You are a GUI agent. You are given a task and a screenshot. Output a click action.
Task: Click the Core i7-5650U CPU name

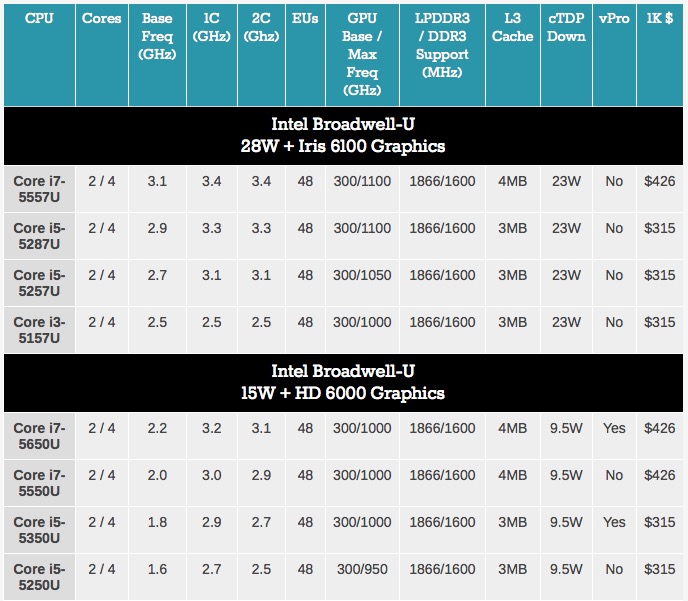(39, 437)
